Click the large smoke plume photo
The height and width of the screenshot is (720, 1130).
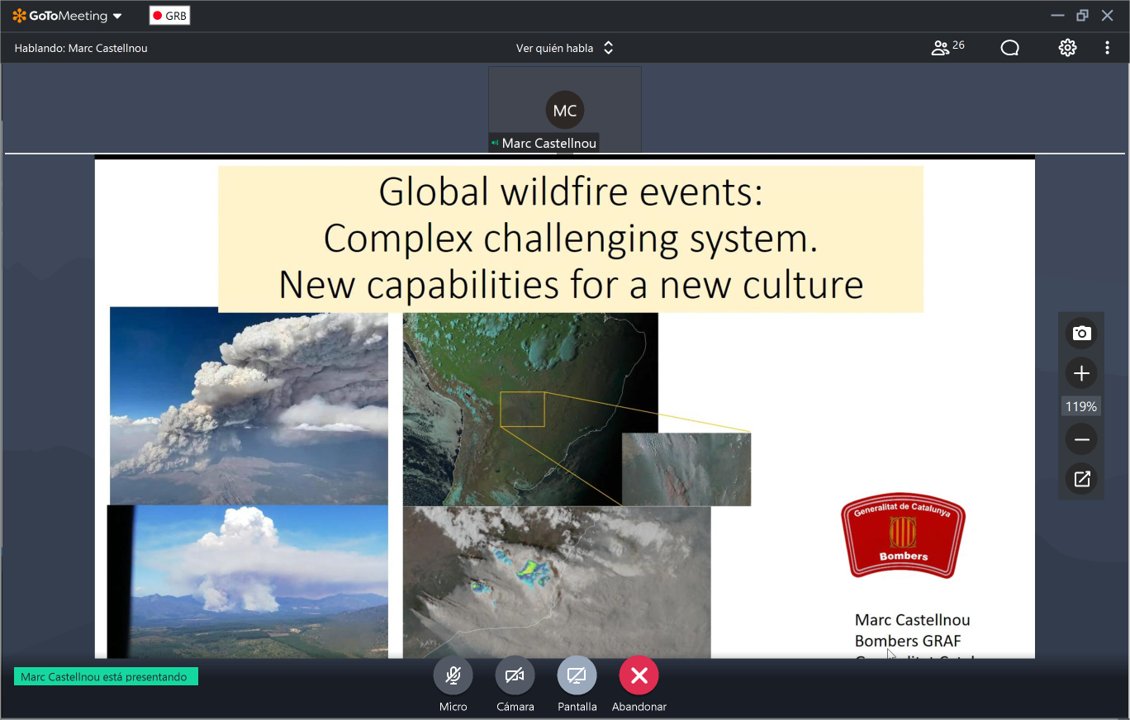coord(249,406)
